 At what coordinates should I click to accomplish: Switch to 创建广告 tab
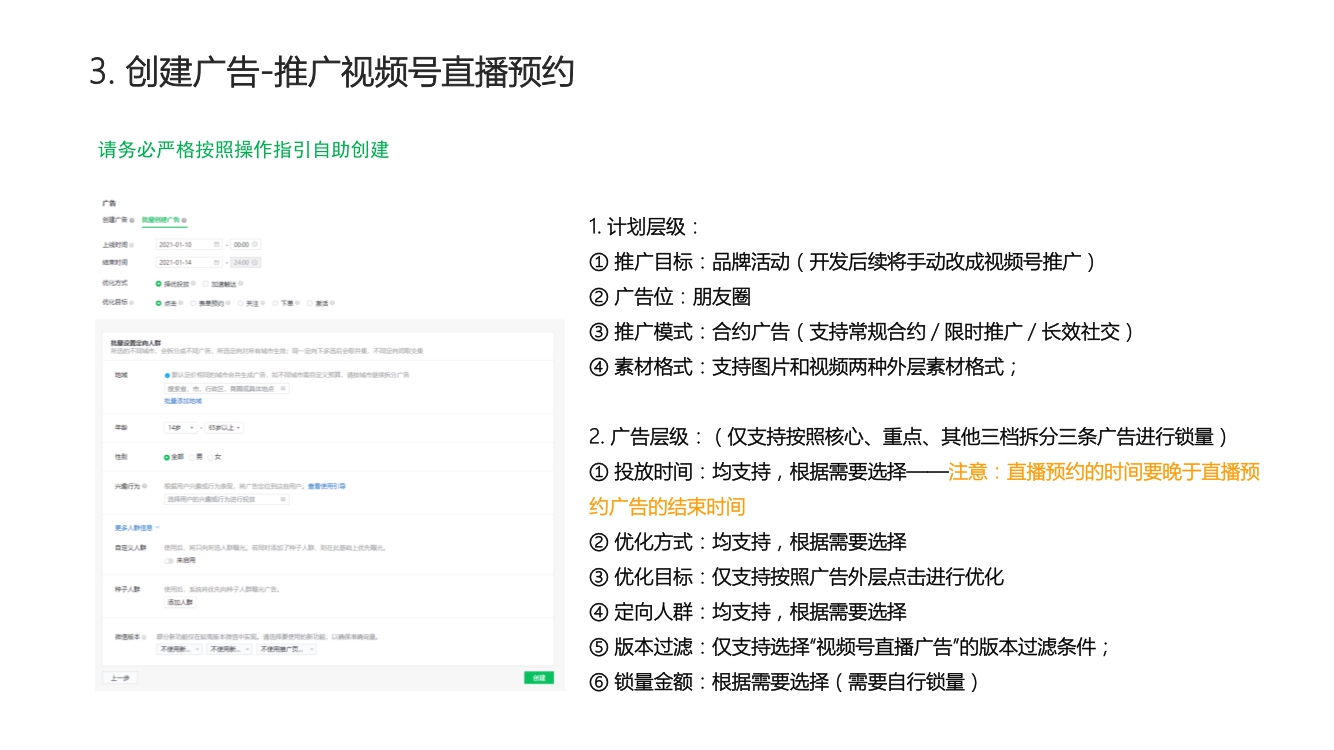pos(113,220)
